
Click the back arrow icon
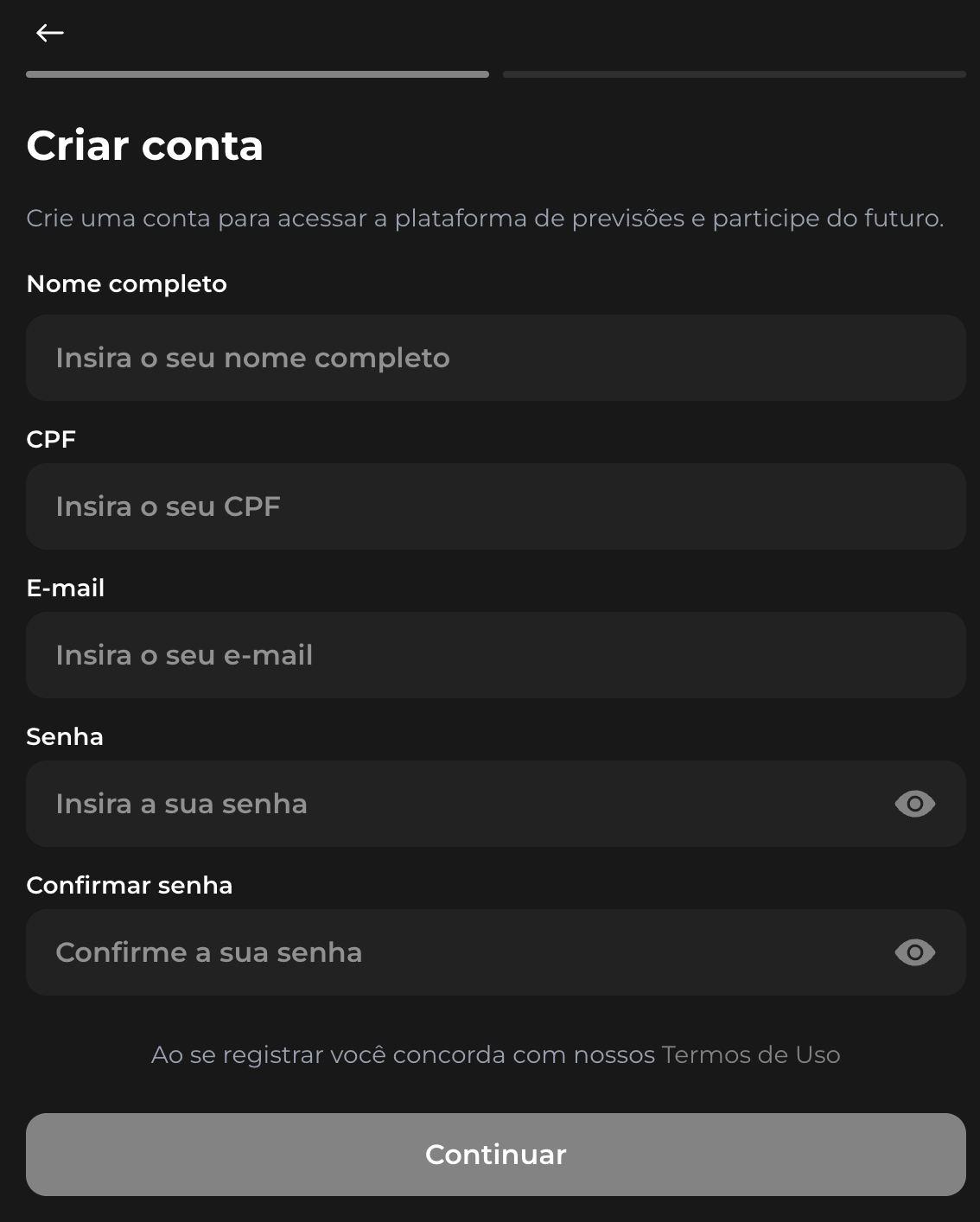pos(49,32)
